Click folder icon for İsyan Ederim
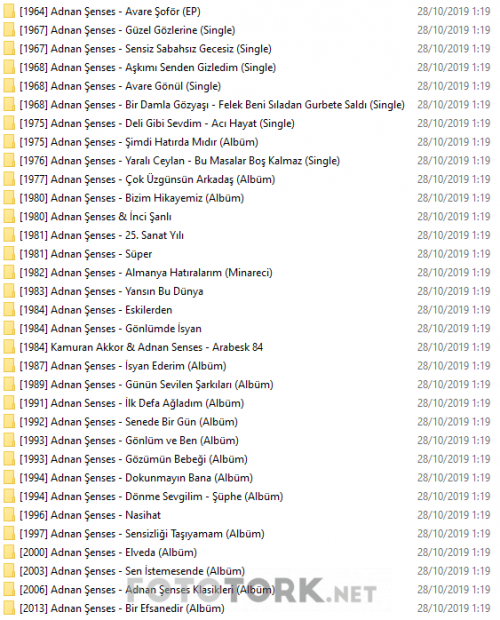 click(9, 366)
